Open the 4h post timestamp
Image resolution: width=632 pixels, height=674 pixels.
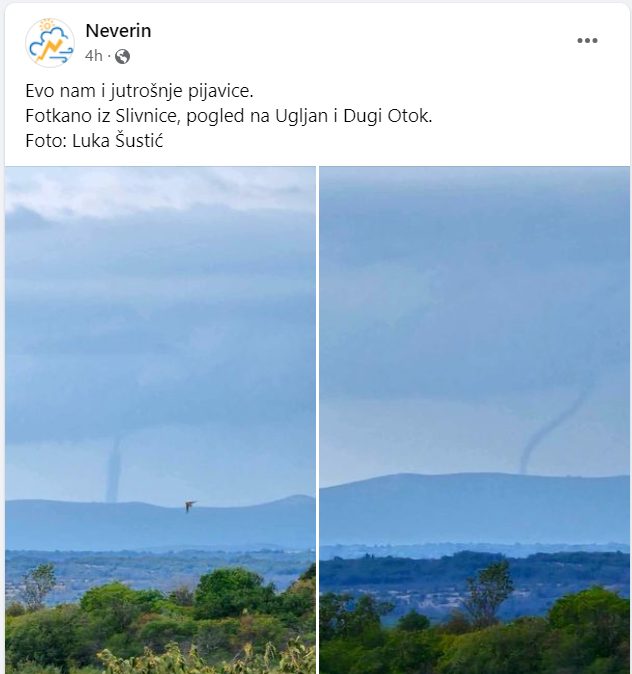click(94, 56)
